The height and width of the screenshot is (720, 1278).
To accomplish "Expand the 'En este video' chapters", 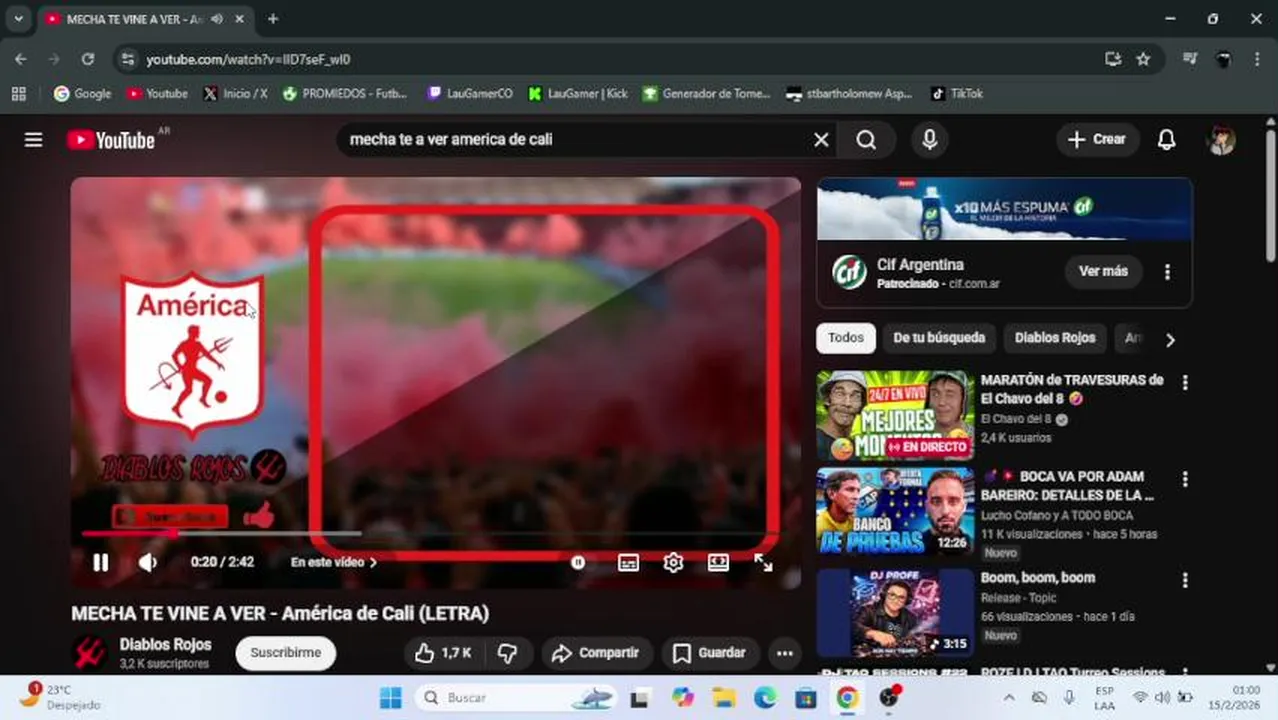I will click(x=334, y=562).
